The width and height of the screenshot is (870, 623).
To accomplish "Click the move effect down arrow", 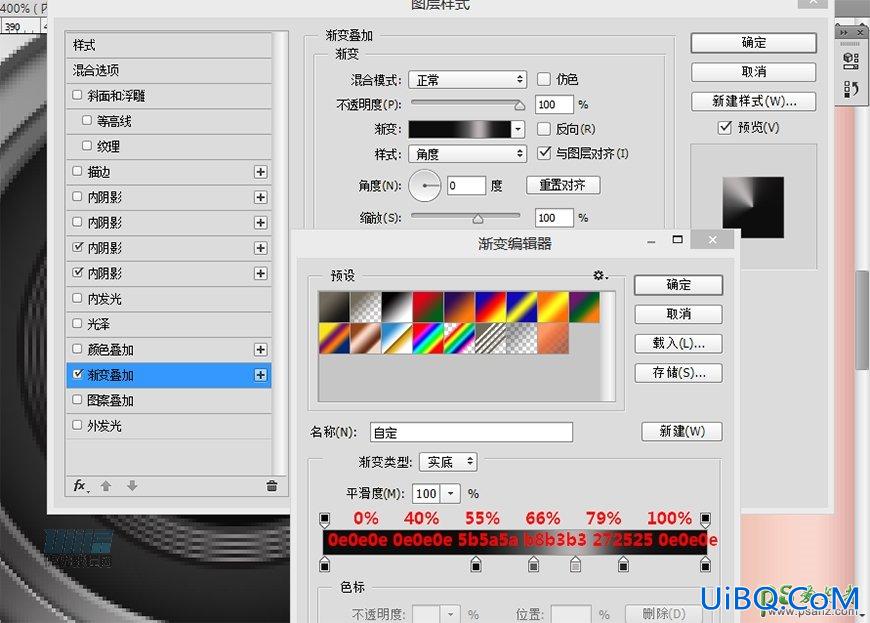I will [x=131, y=486].
